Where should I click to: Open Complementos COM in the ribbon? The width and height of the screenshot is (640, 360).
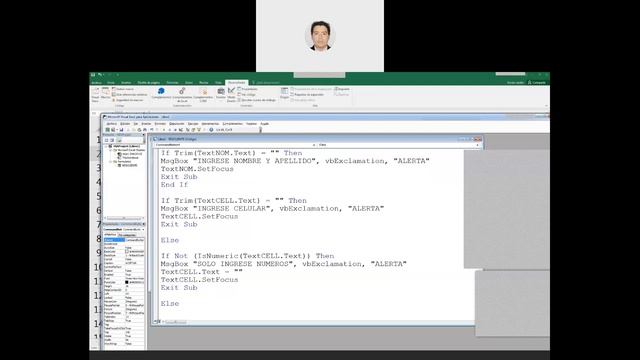pos(203,94)
